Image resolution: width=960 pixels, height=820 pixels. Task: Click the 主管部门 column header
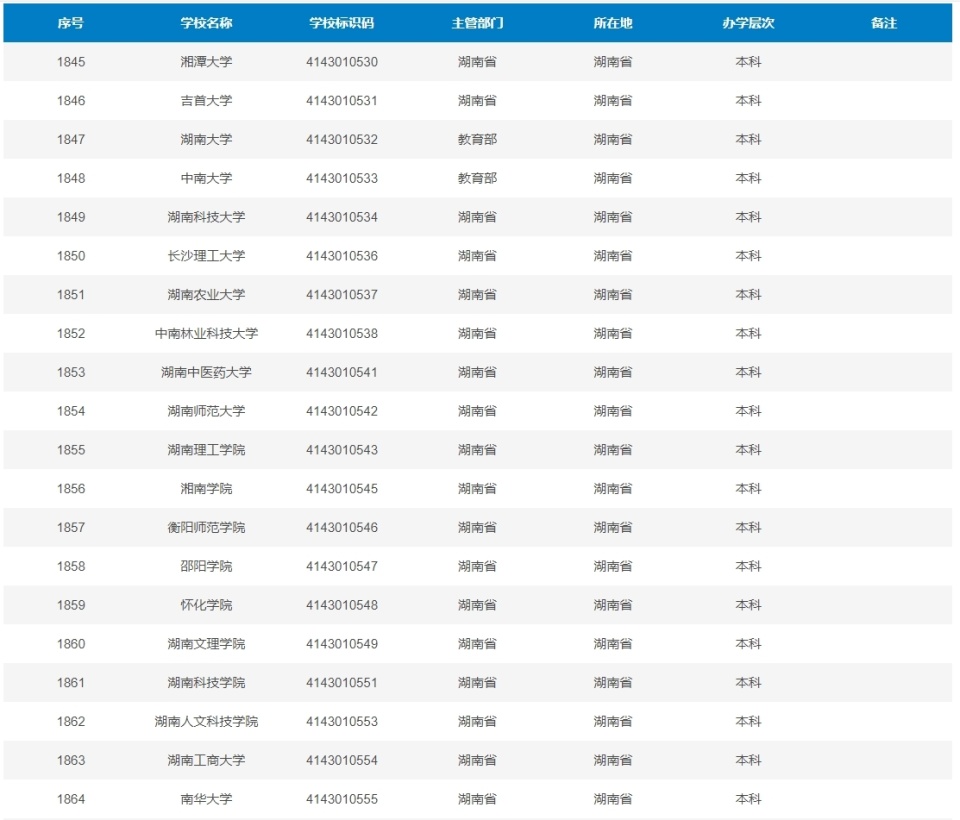pyautogui.click(x=478, y=23)
